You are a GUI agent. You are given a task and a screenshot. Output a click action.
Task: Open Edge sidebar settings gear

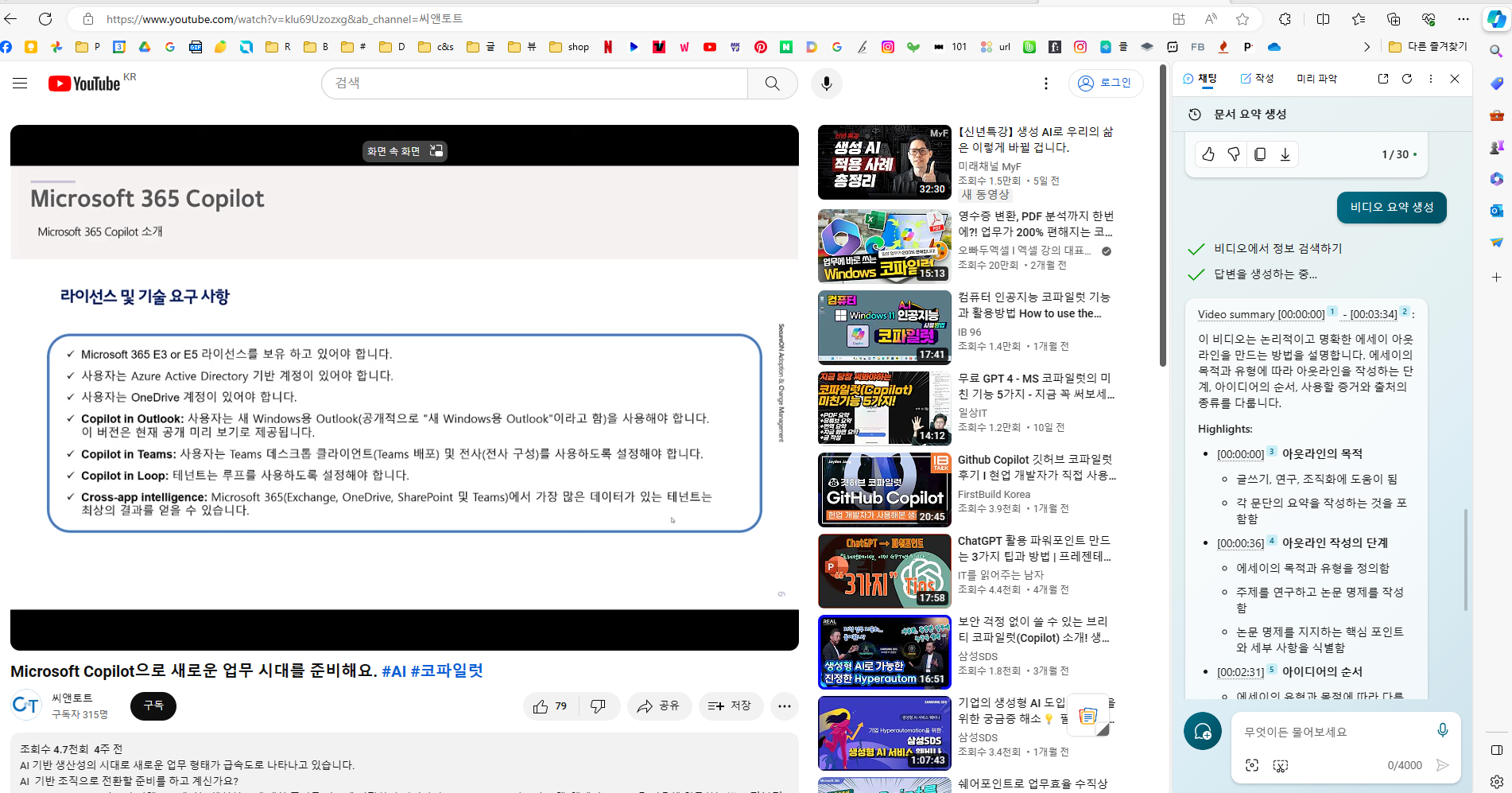coord(1496,781)
